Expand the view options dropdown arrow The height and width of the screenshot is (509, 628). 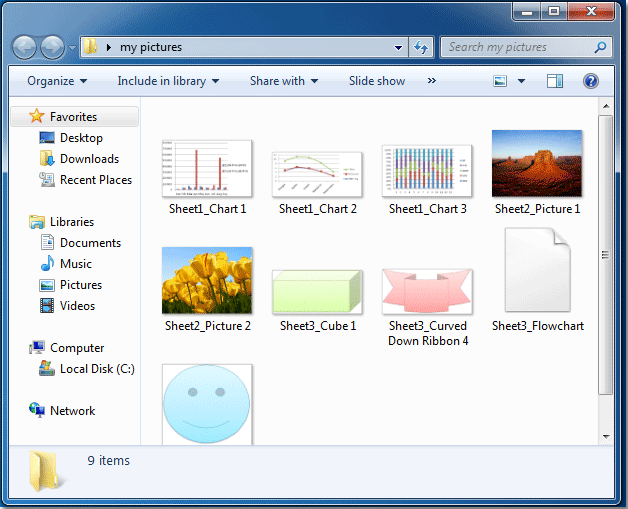(521, 81)
